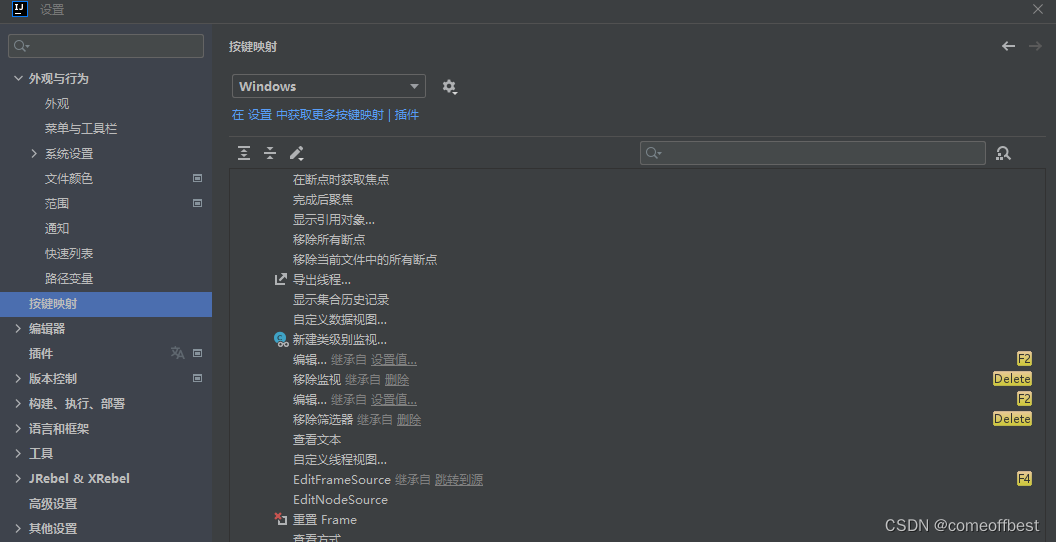Image resolution: width=1056 pixels, height=542 pixels.
Task: Select the 移除所有断点 action
Action: [x=329, y=240]
